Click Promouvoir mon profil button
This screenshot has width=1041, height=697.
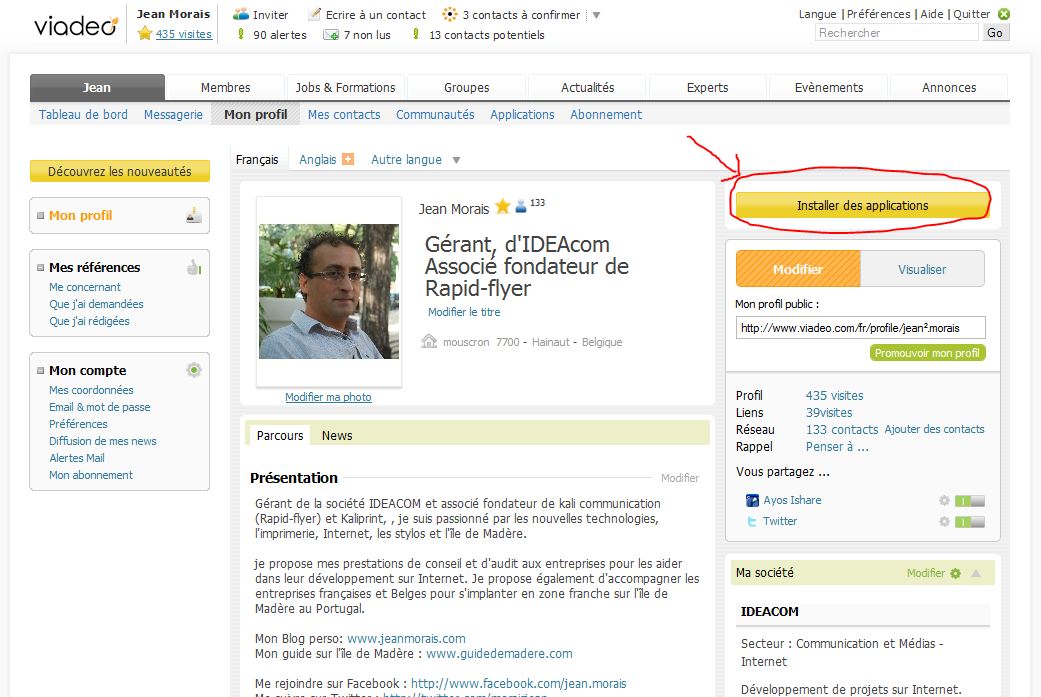coord(927,352)
